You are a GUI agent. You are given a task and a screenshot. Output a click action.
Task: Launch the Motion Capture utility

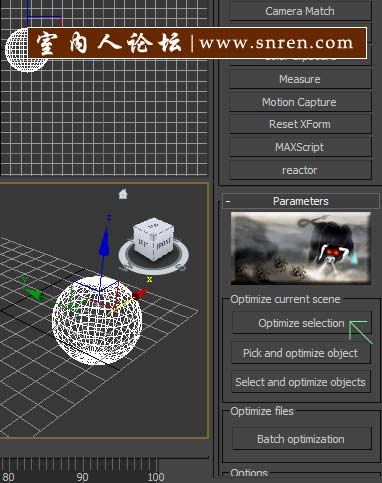[x=300, y=102]
